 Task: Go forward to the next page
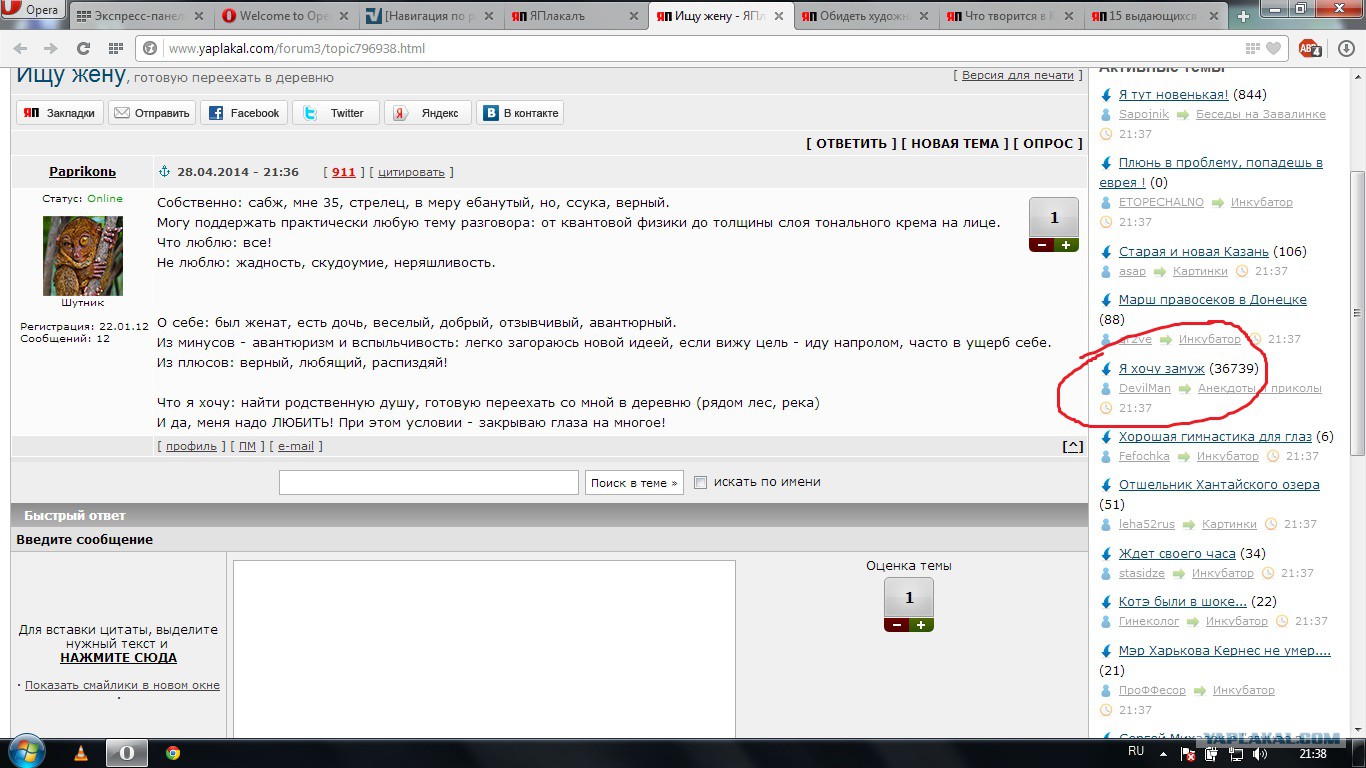(x=50, y=48)
